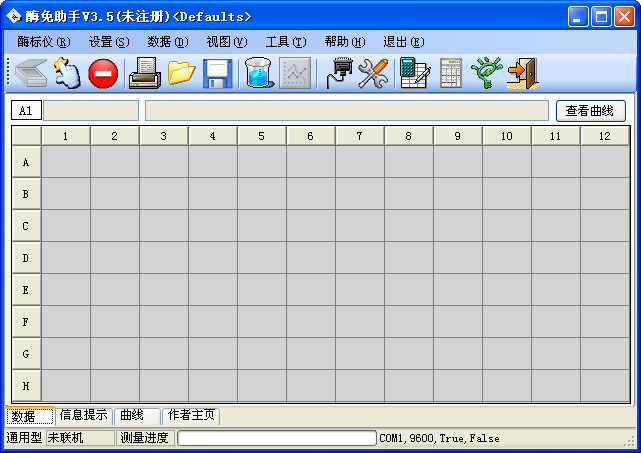This screenshot has height=453, width=641.
Task: Save data with floppy disk icon
Action: click(x=218, y=73)
